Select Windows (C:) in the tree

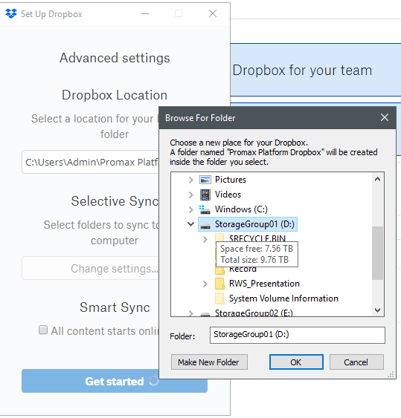coord(241,209)
